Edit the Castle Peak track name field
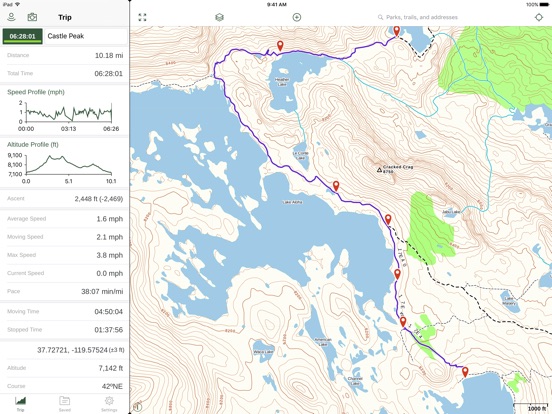This screenshot has height=414, width=552. pyautogui.click(x=86, y=36)
